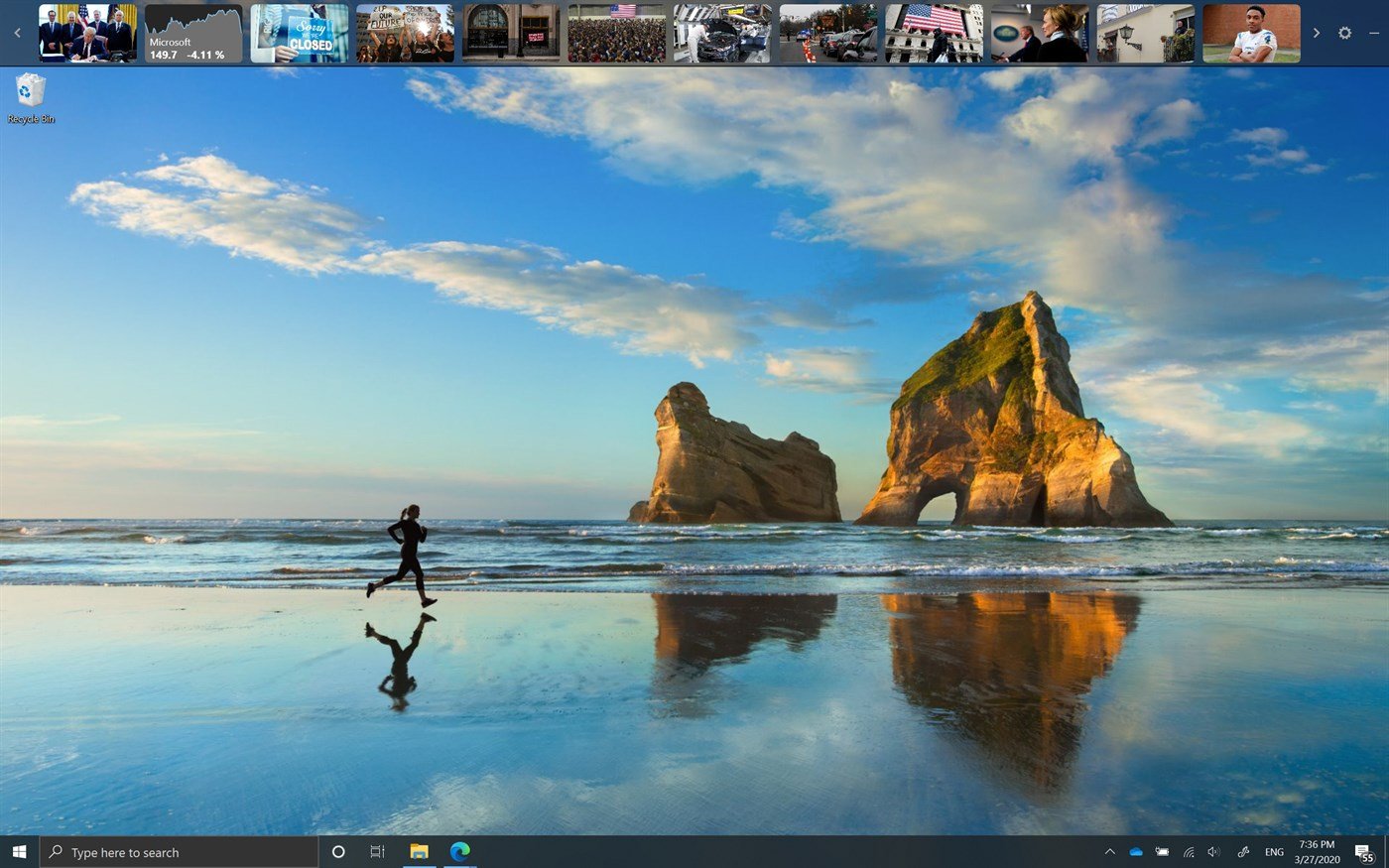The image size is (1389, 868).
Task: Open Task View on the taskbar
Action: (x=377, y=851)
